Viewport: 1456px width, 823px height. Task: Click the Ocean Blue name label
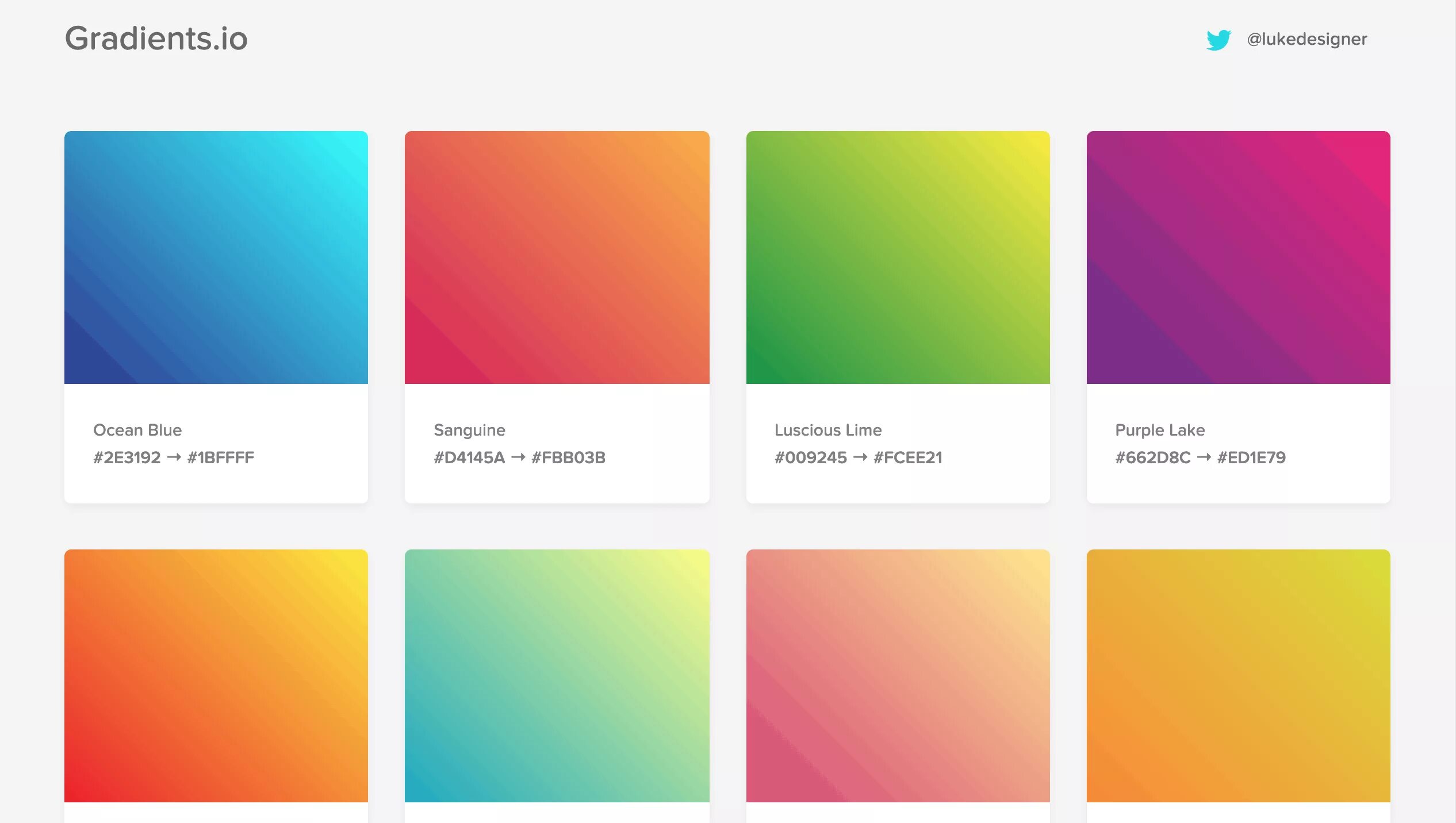coord(137,430)
